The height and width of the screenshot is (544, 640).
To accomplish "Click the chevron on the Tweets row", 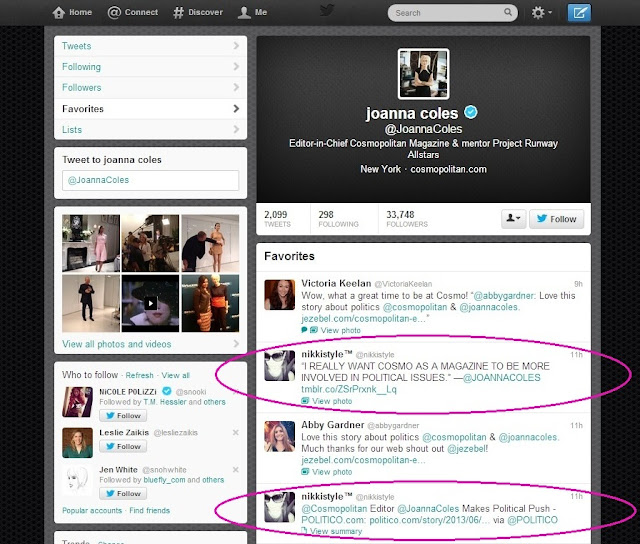I will 236,45.
